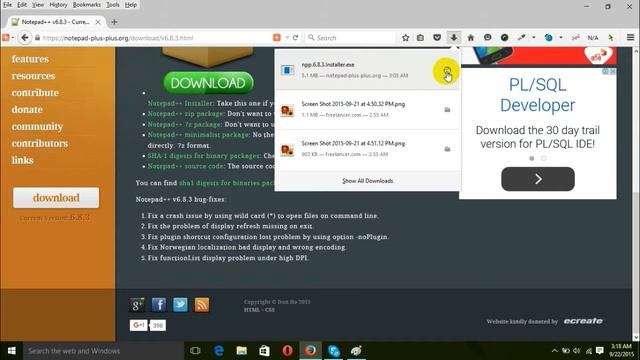Open the Edit menu
640x360 pixels.
22,5
